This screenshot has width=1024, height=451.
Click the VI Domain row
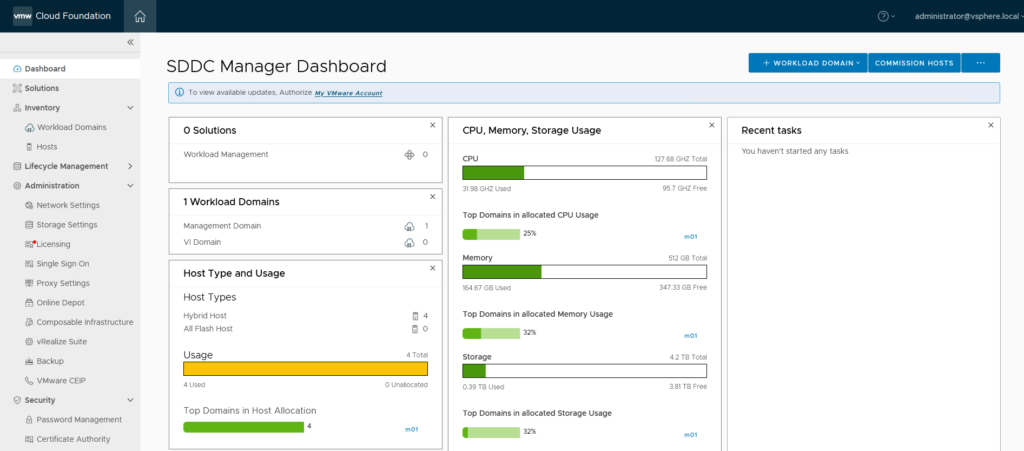(x=306, y=242)
